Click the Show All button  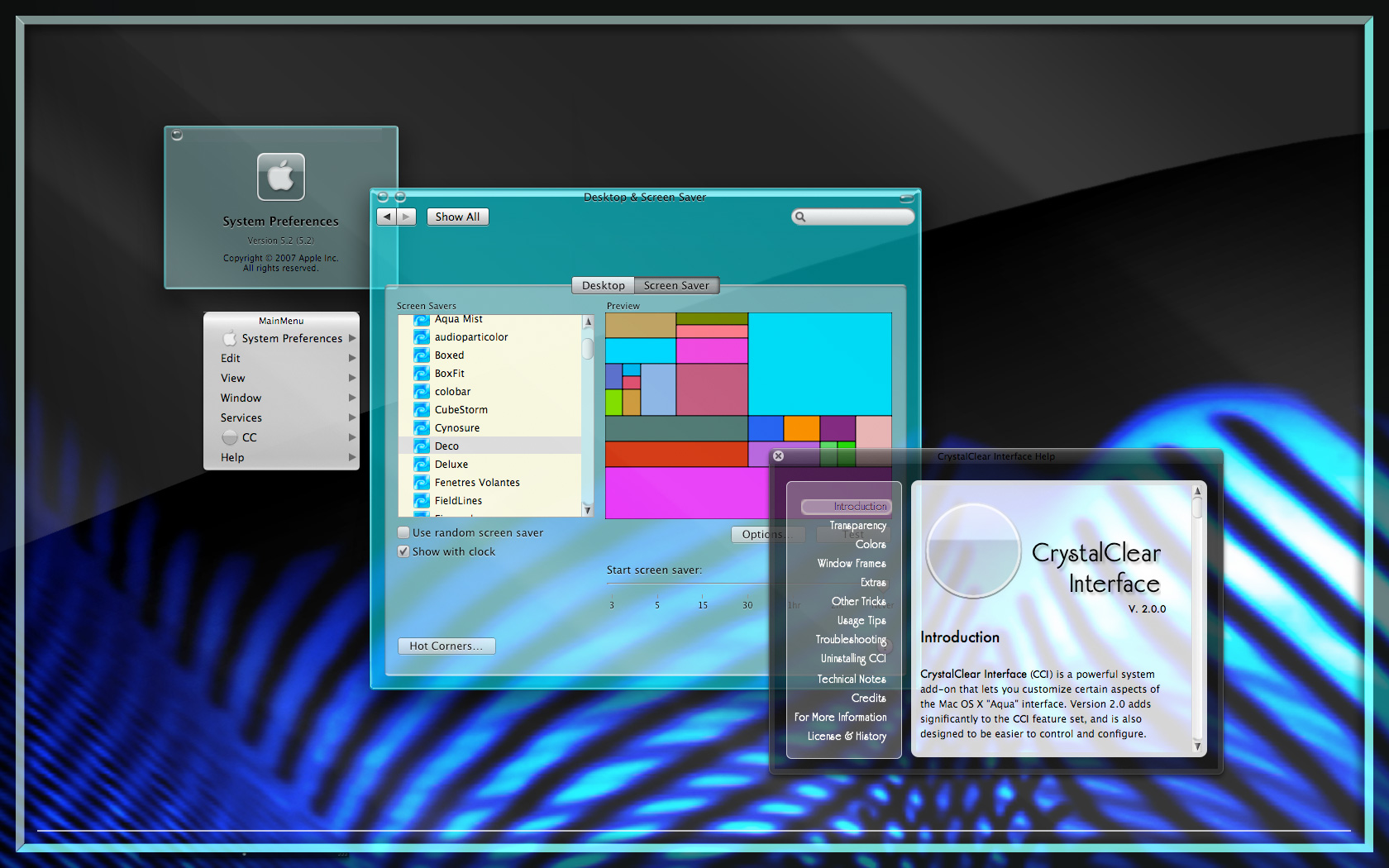(x=457, y=217)
